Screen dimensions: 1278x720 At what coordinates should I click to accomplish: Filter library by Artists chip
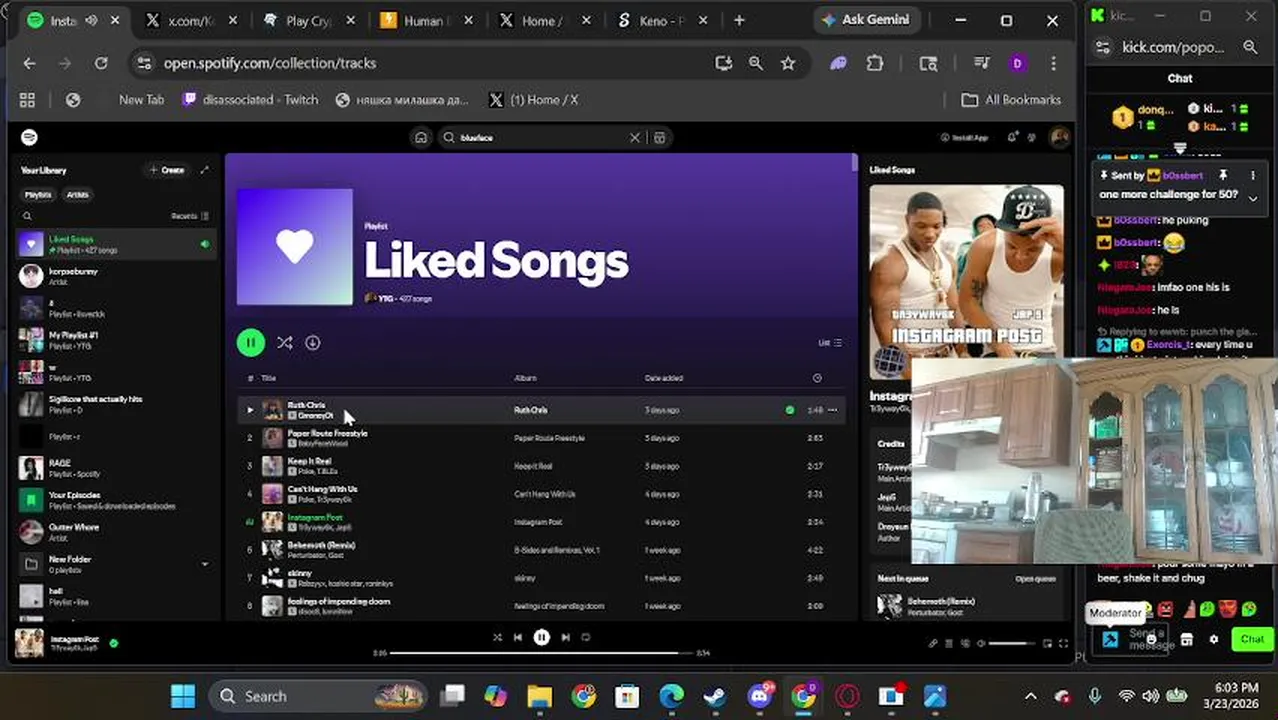pos(78,195)
